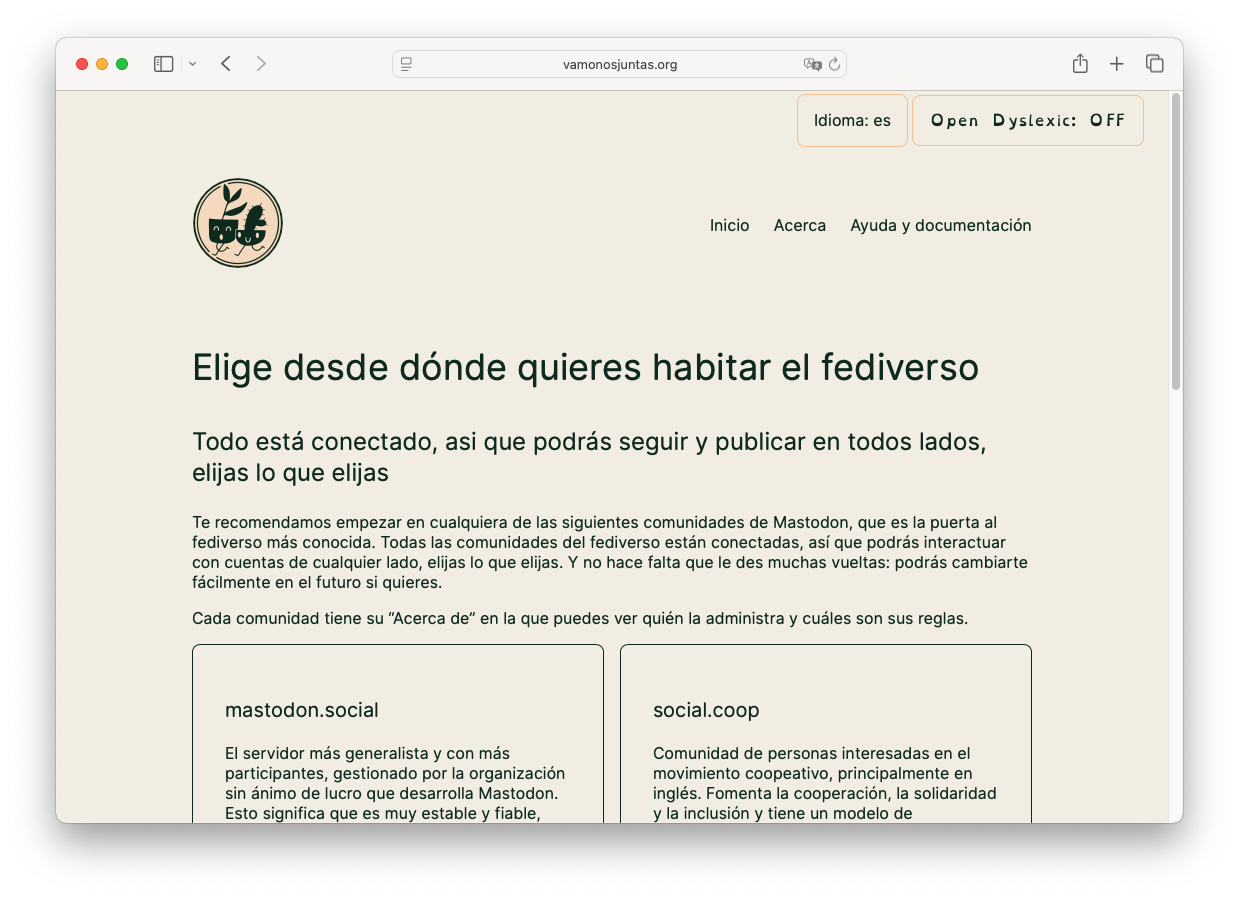Screen dimensions: 1239x897
Task: Go forward to the next page
Action: [x=261, y=64]
